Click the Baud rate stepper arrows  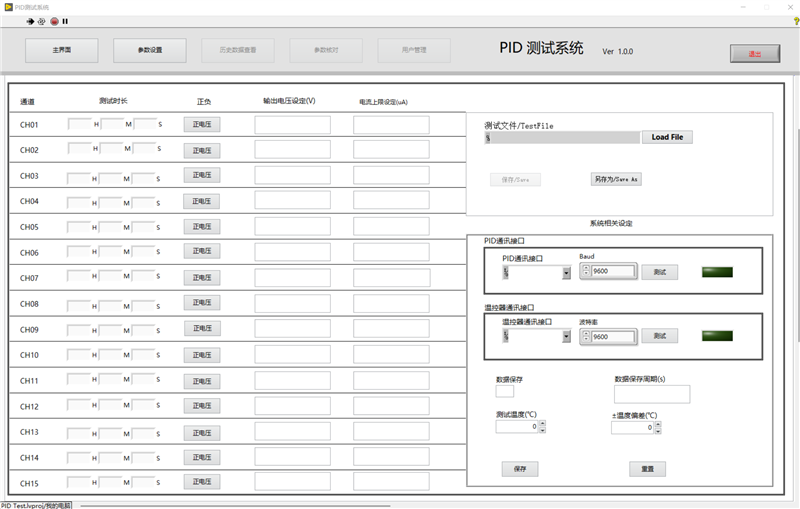coord(585,271)
